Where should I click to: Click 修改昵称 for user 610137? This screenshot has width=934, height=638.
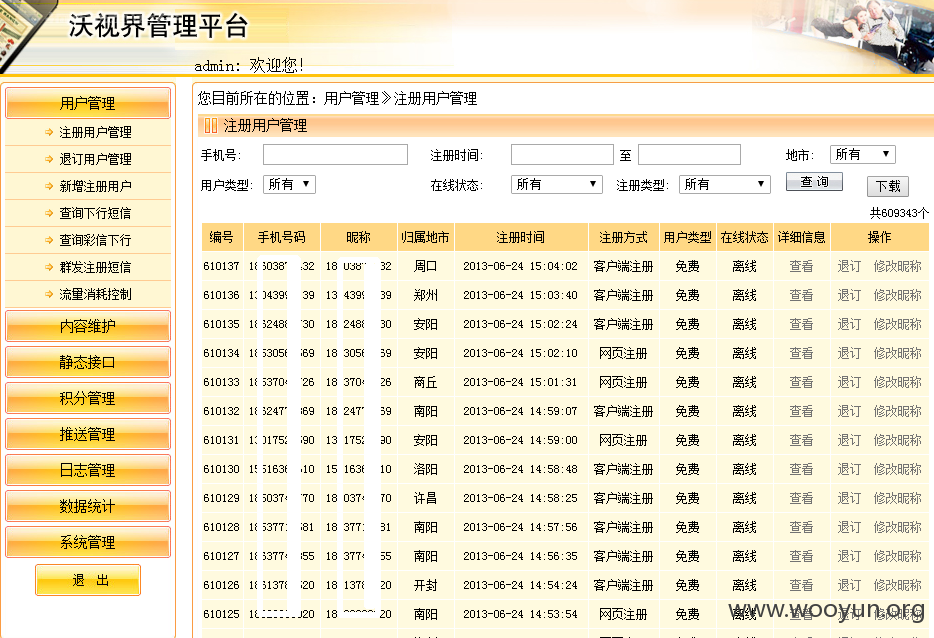pos(897,266)
